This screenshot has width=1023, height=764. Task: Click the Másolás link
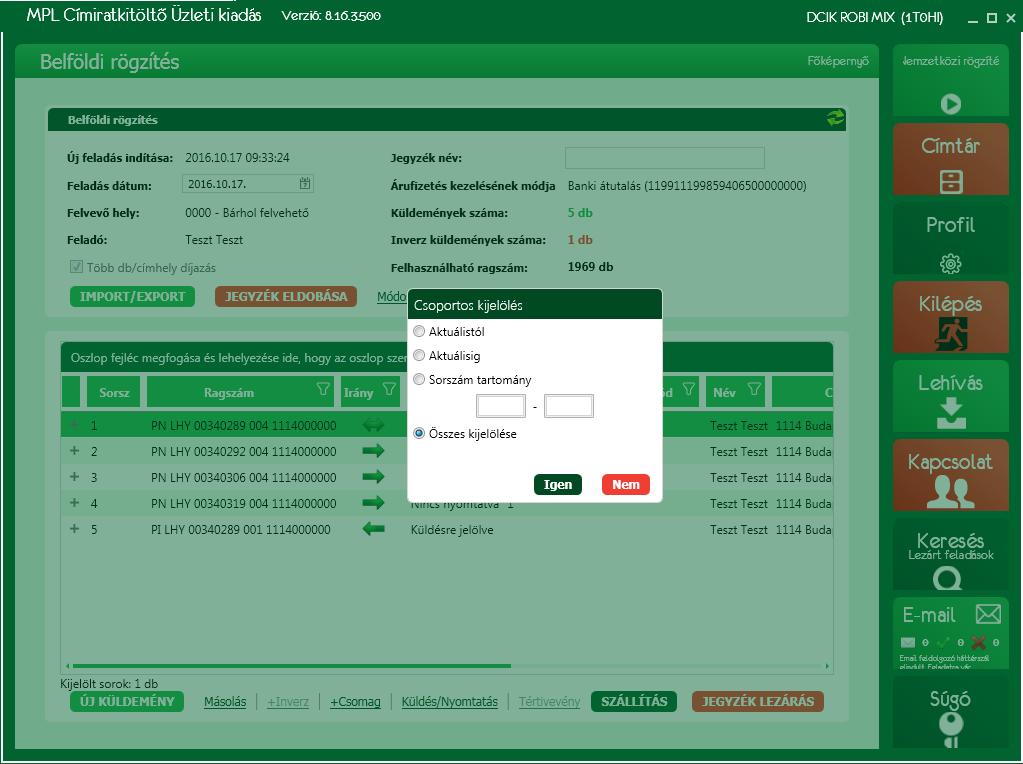(x=225, y=701)
